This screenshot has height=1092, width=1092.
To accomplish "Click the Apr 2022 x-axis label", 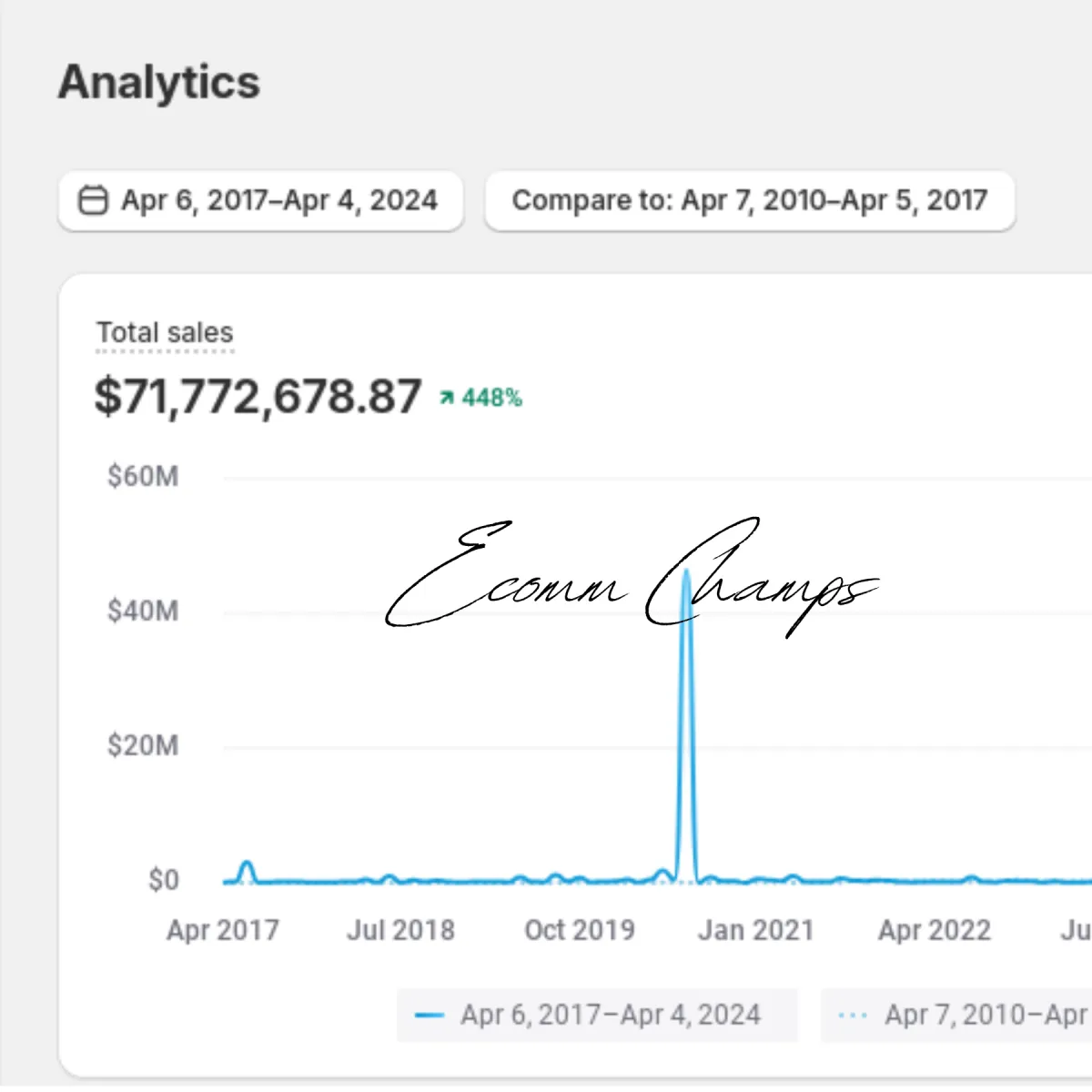I will click(935, 930).
